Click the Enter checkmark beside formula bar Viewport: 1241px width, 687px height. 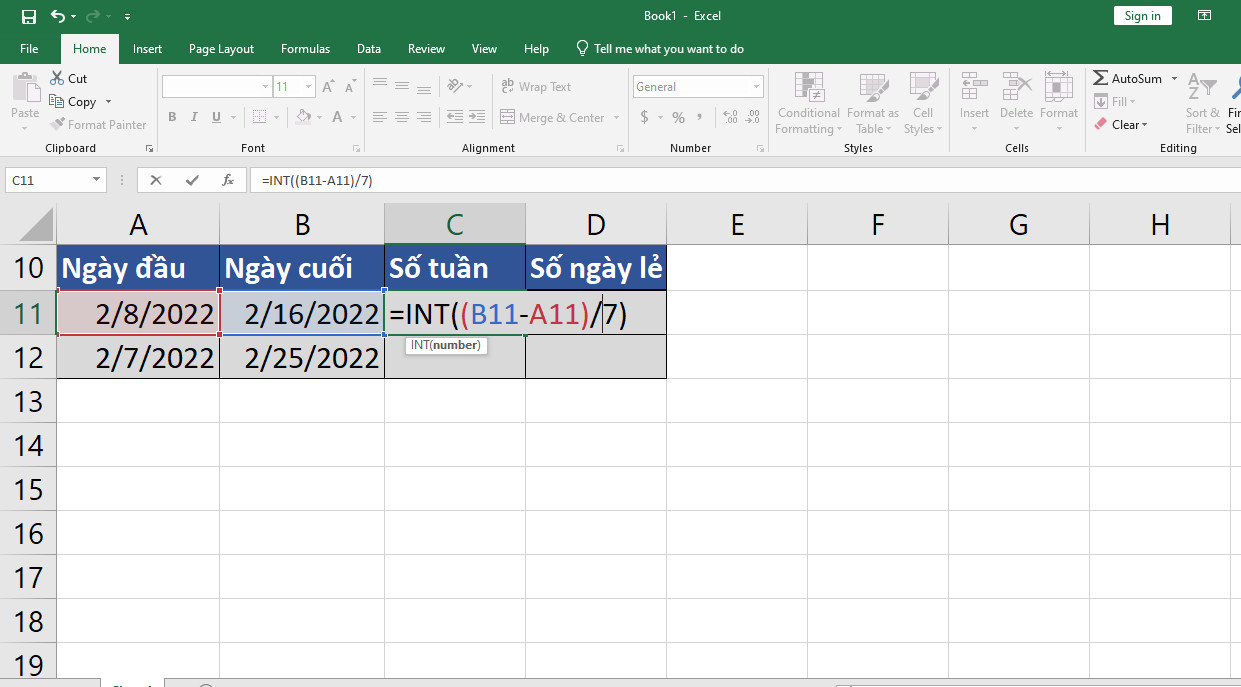click(x=192, y=180)
